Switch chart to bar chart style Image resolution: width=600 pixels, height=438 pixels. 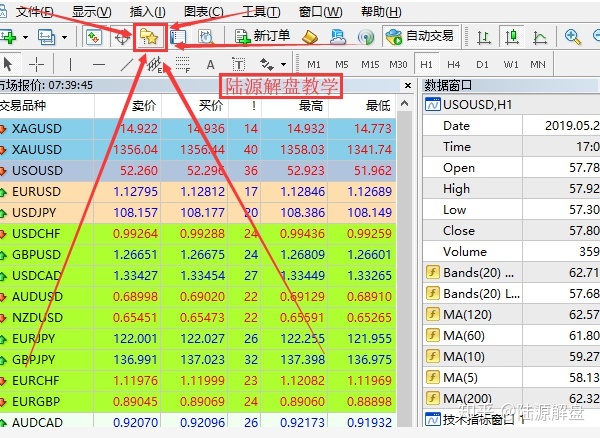484,37
